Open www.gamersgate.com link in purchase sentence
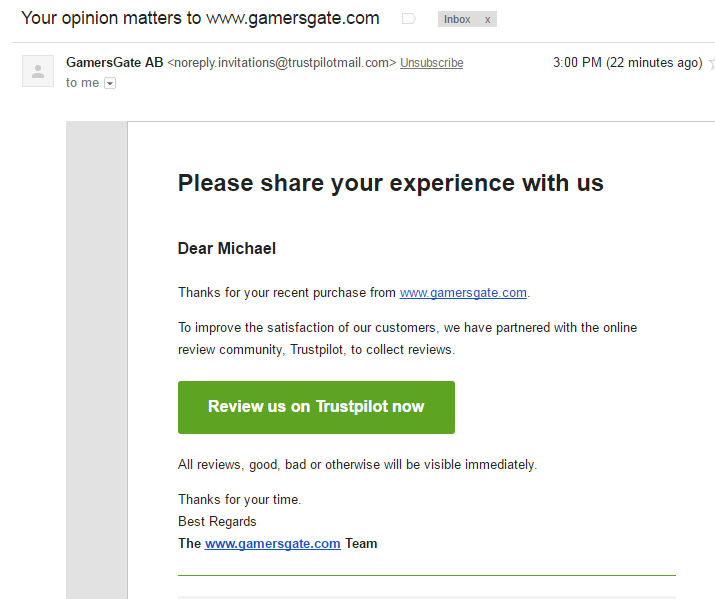 pyautogui.click(x=463, y=293)
